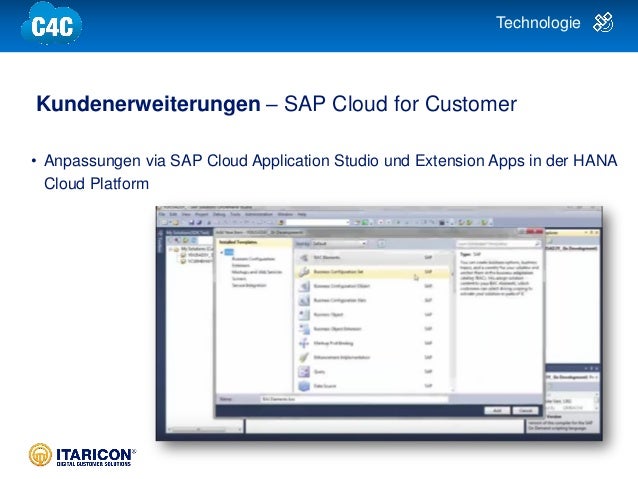Select the Mashups and Web Services category

(257, 272)
